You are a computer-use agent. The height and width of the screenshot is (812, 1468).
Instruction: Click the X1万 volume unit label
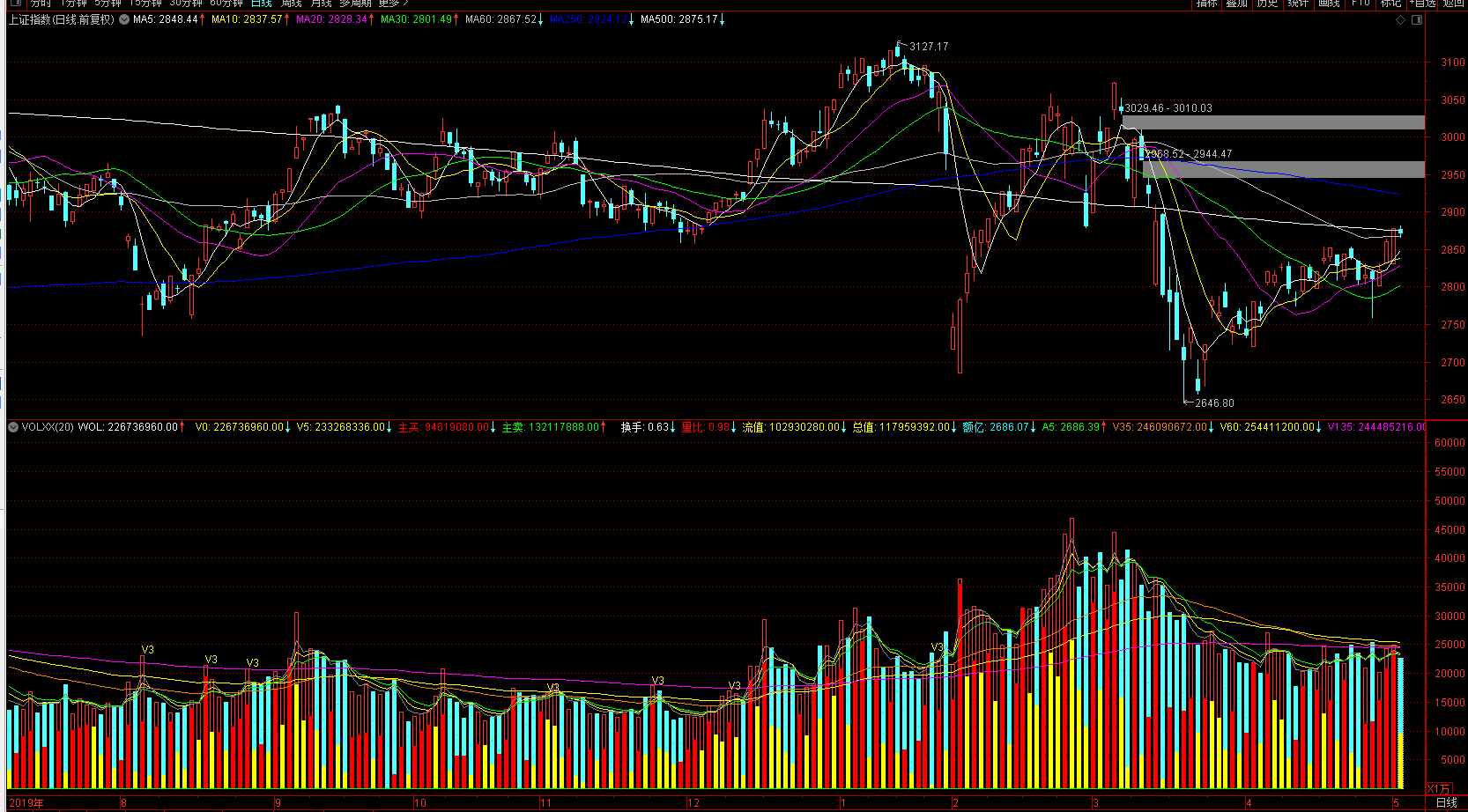pyautogui.click(x=1438, y=789)
